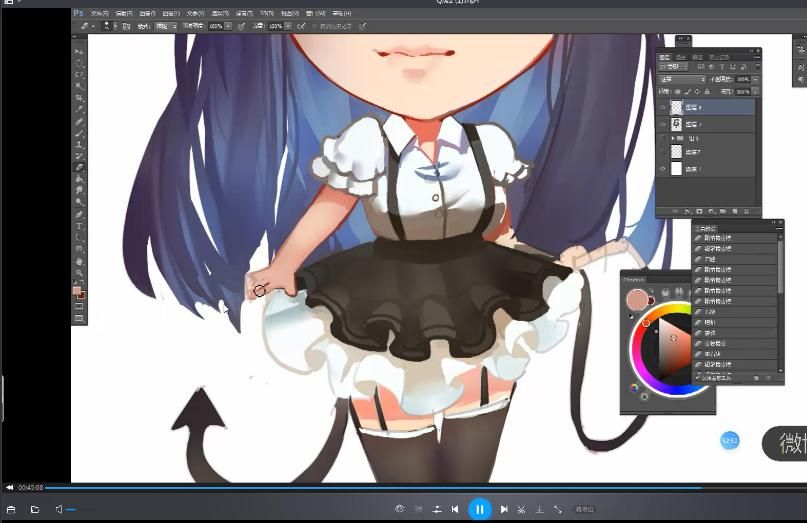Open the Image (I) menu
The image size is (807, 523).
[x=148, y=13]
